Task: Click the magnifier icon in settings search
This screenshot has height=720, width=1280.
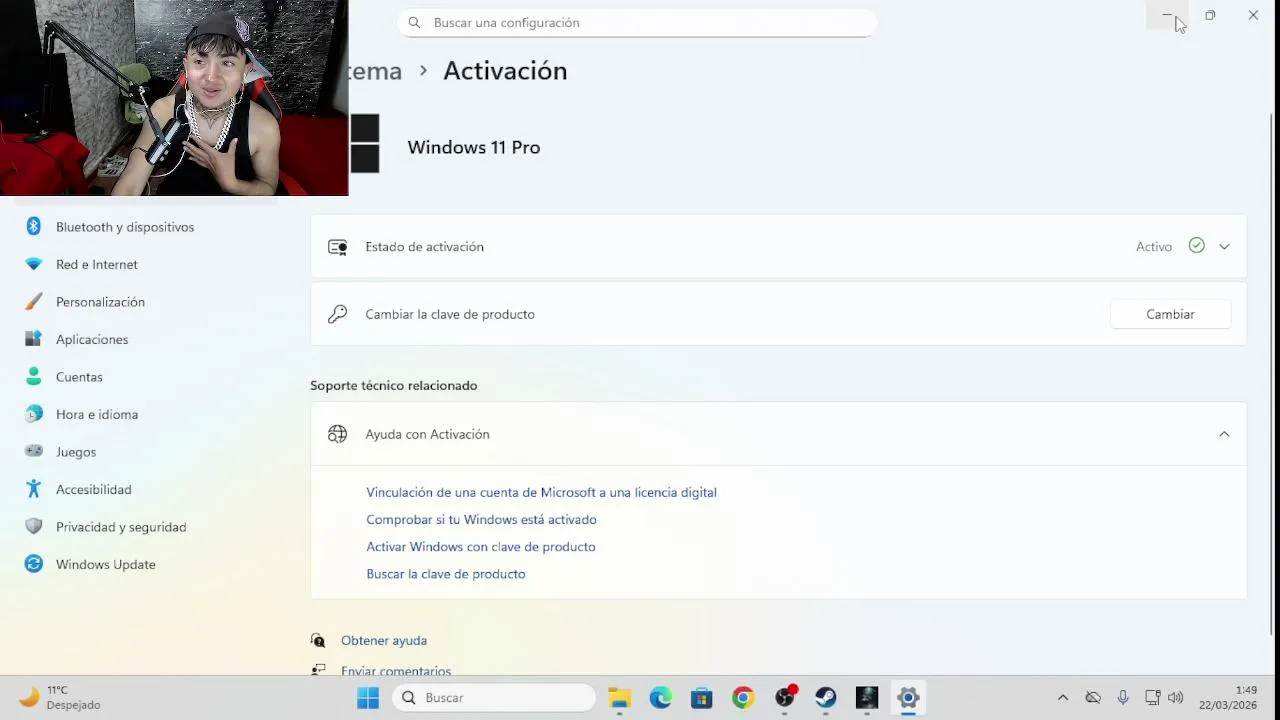Action: pyautogui.click(x=414, y=22)
